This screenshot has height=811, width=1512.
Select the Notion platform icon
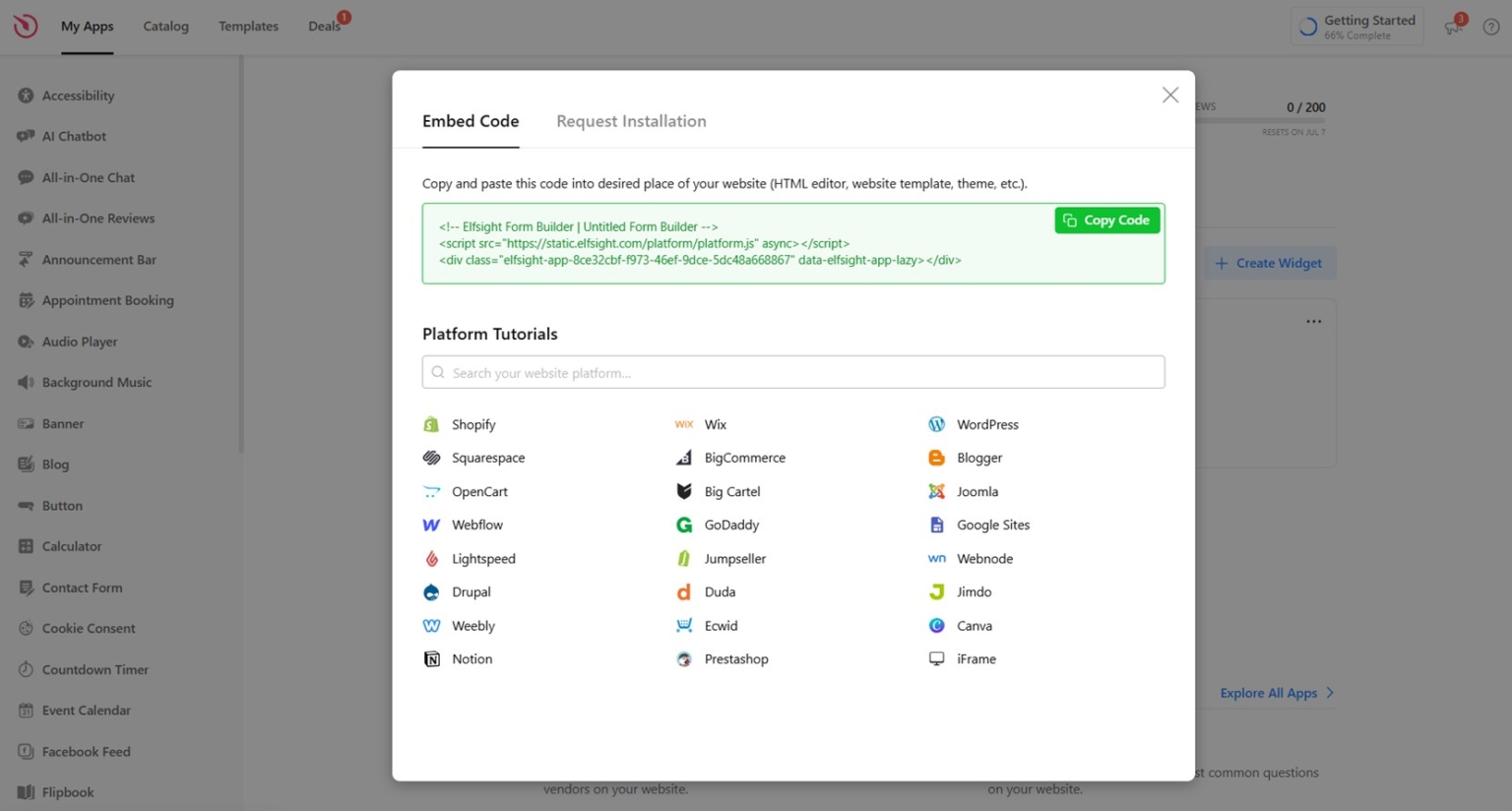pyautogui.click(x=431, y=658)
